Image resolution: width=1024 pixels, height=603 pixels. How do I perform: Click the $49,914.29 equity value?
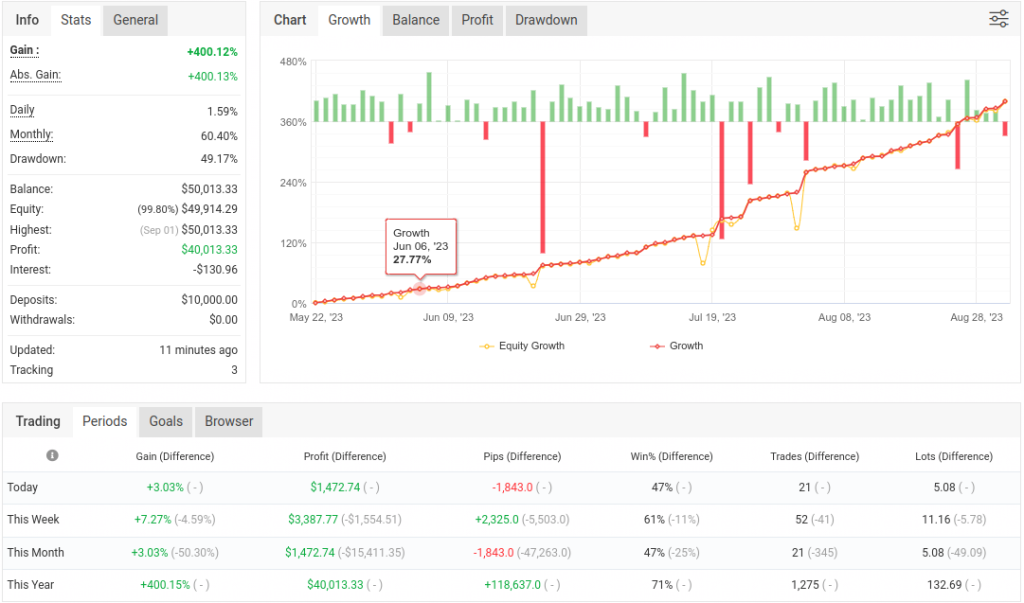209,209
